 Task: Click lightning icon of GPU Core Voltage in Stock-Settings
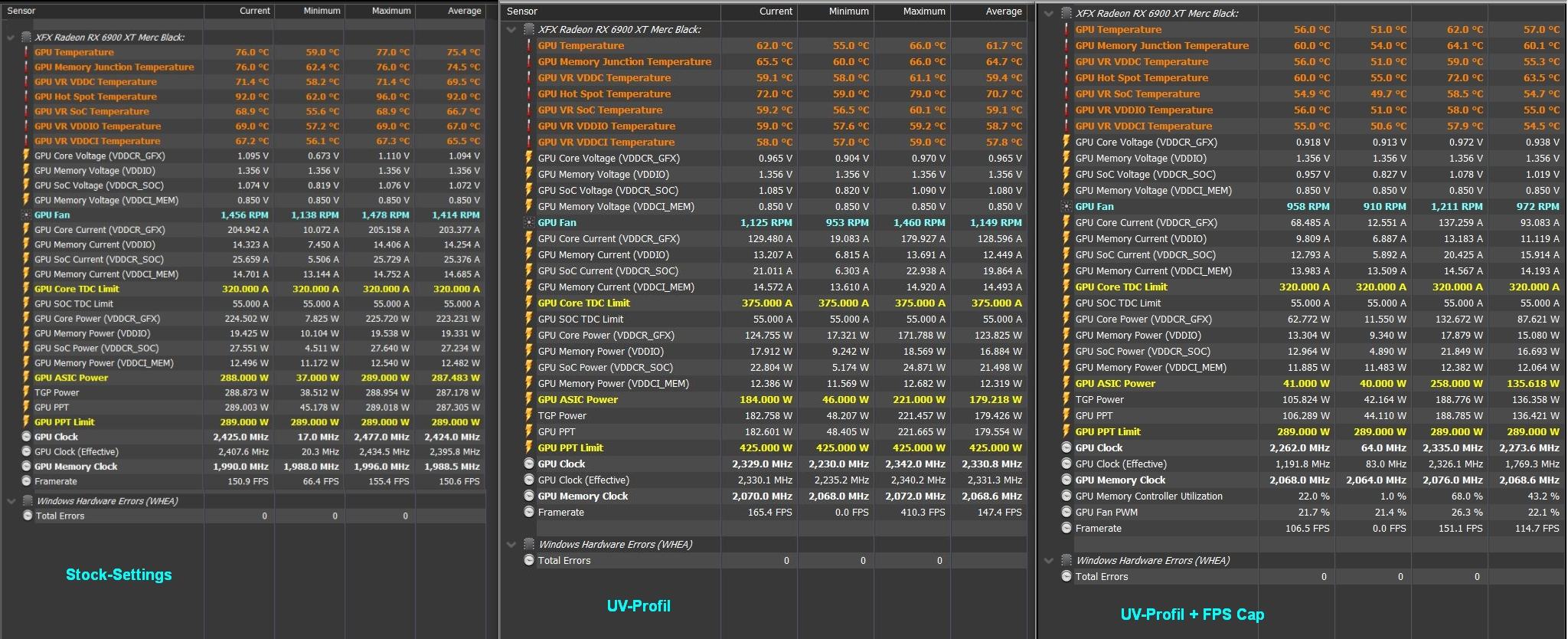click(x=27, y=156)
